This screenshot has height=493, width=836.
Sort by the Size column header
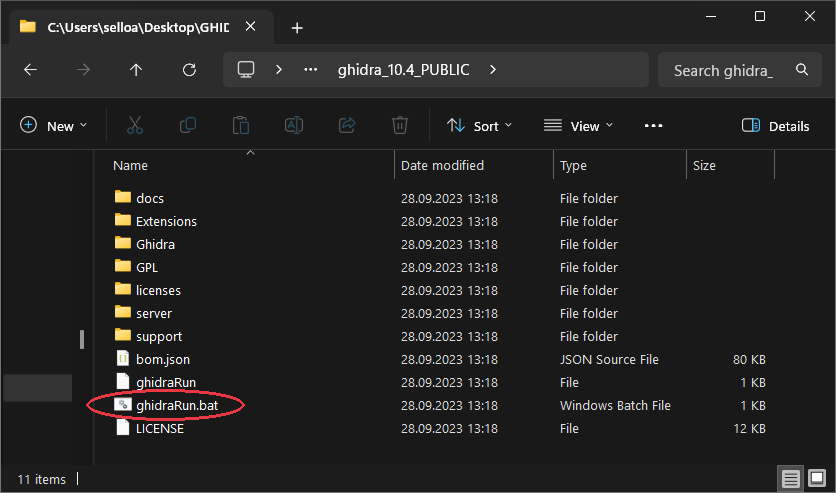point(704,166)
